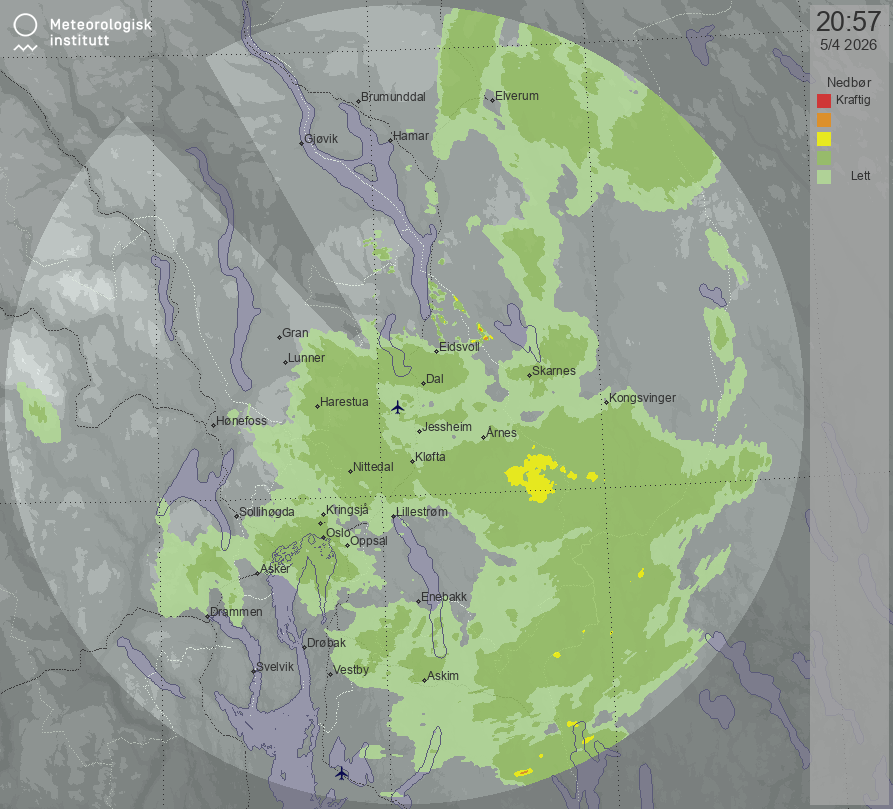Click the Askim town label
The height and width of the screenshot is (809, 893).
tap(443, 676)
